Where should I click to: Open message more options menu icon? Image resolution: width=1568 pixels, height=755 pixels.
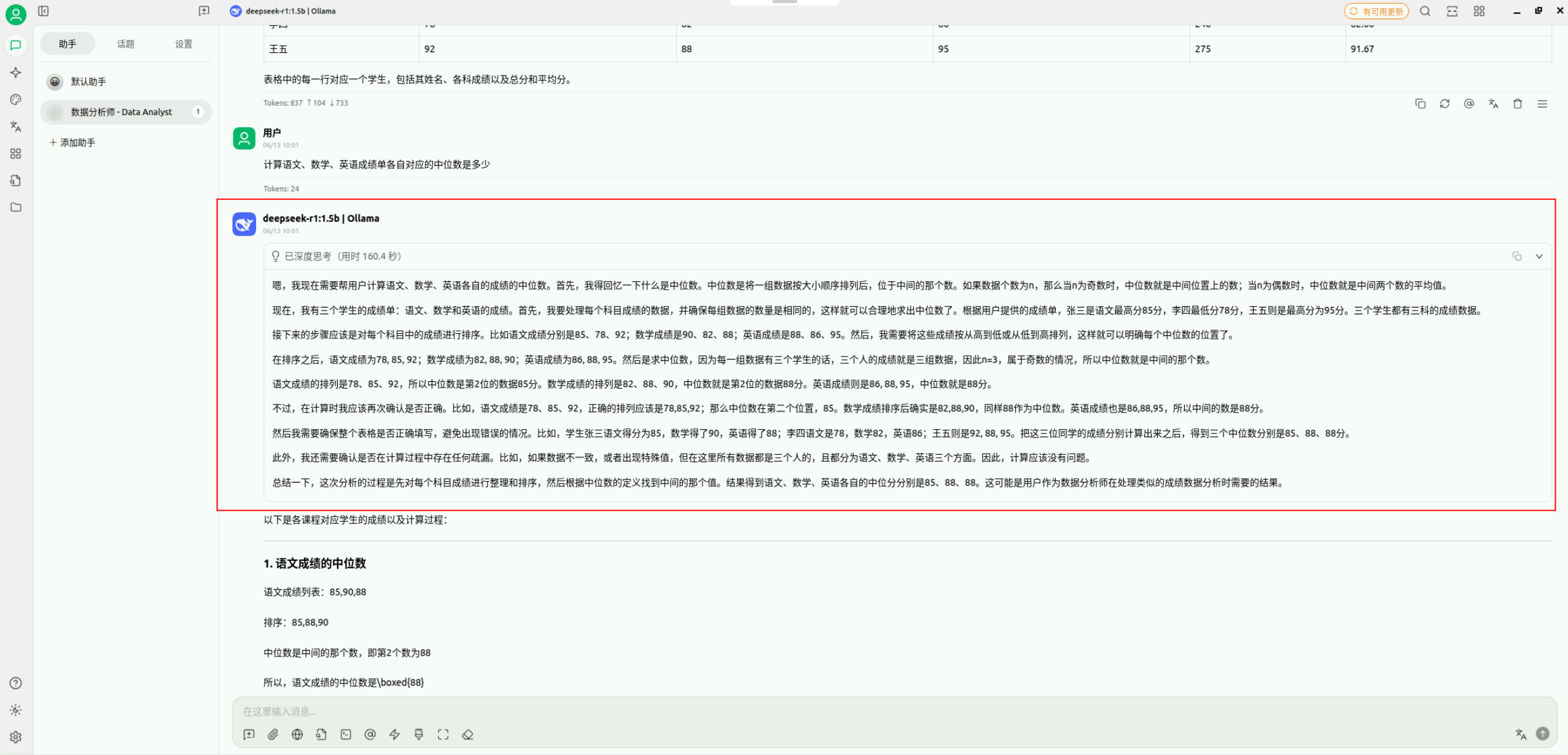[x=1542, y=104]
